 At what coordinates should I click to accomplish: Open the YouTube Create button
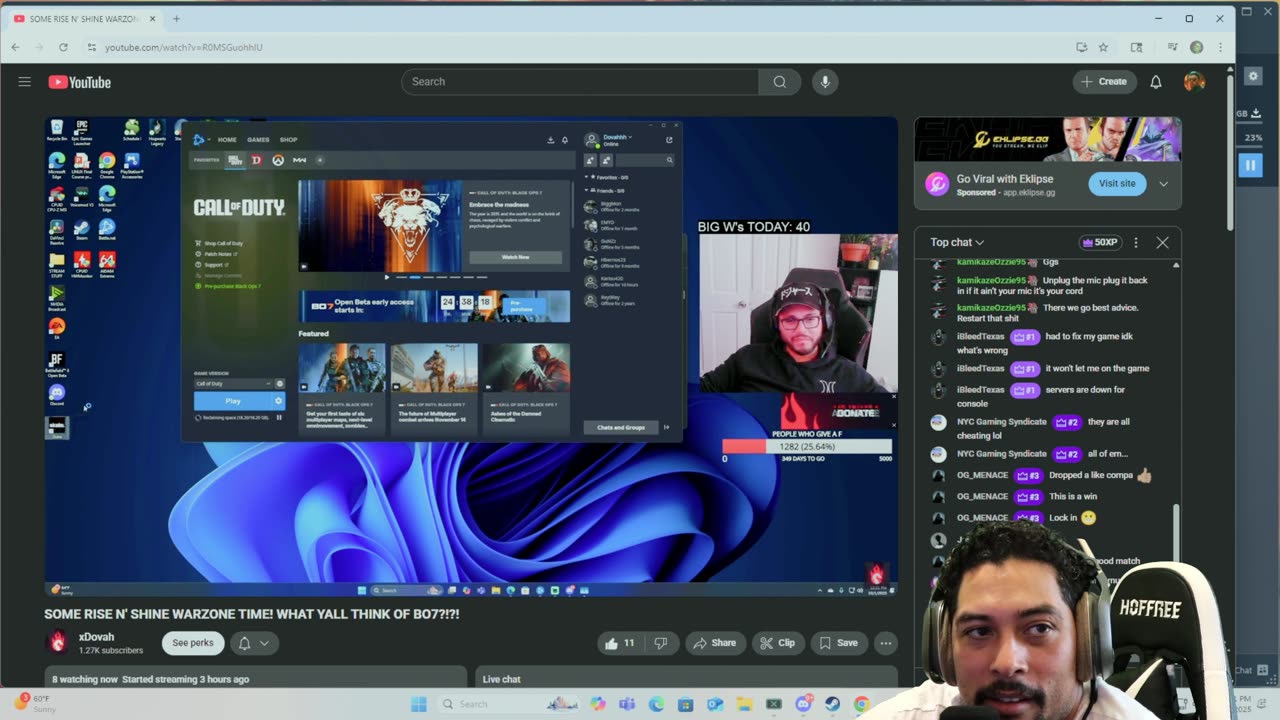tap(1104, 82)
